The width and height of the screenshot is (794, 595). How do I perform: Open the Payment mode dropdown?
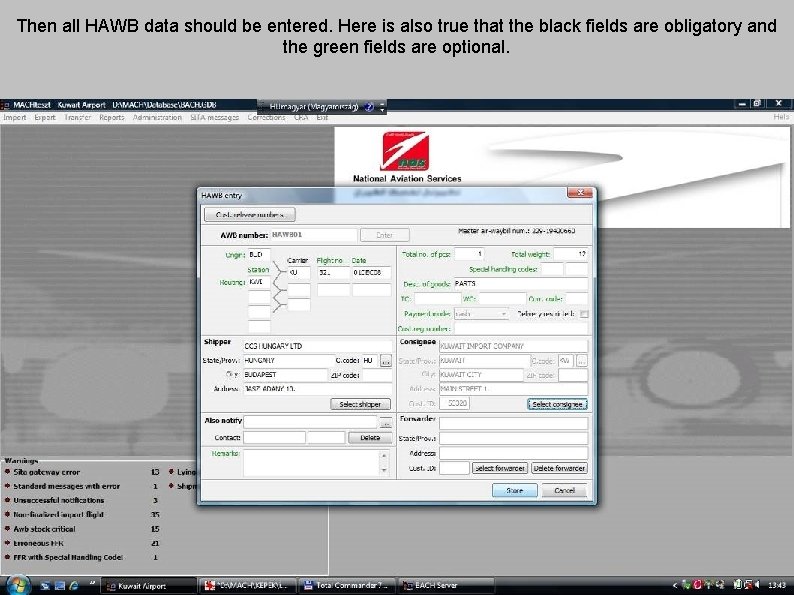pyautogui.click(x=481, y=314)
